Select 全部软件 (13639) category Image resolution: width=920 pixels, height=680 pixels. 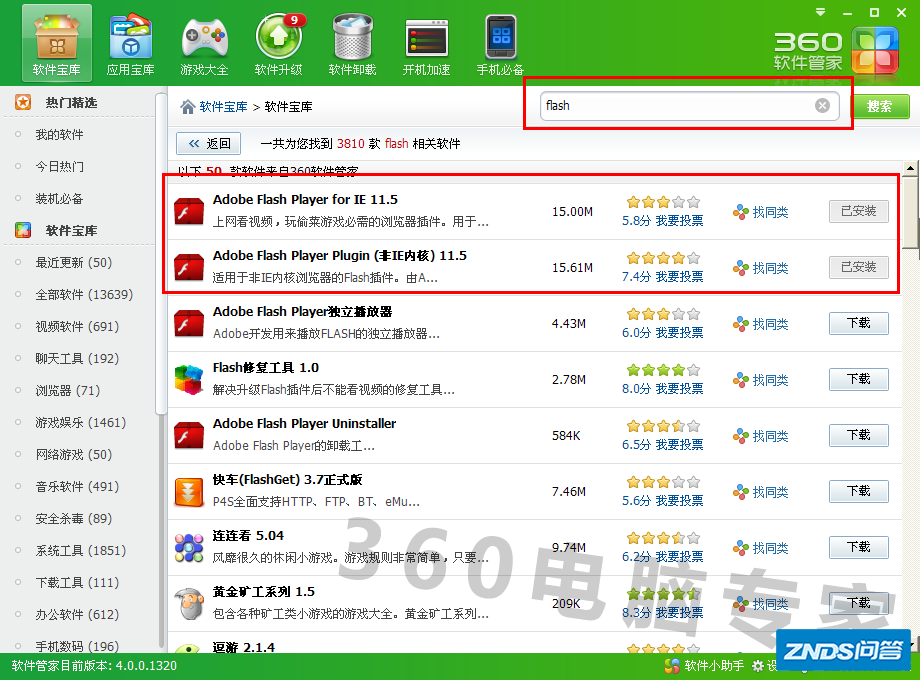84,295
